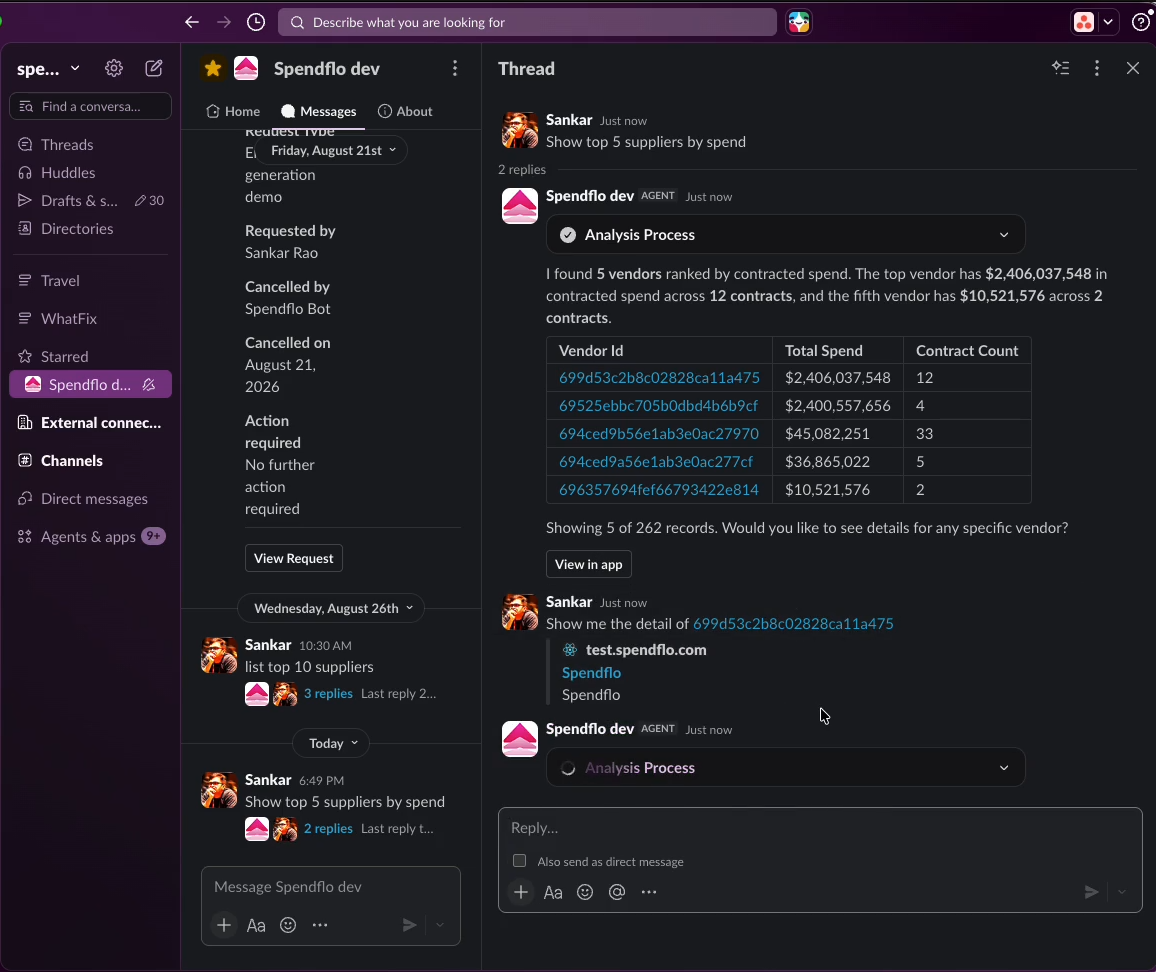Viewport: 1156px width, 972px height.
Task: Open the Spendflo link preview title
Action: coord(591,673)
